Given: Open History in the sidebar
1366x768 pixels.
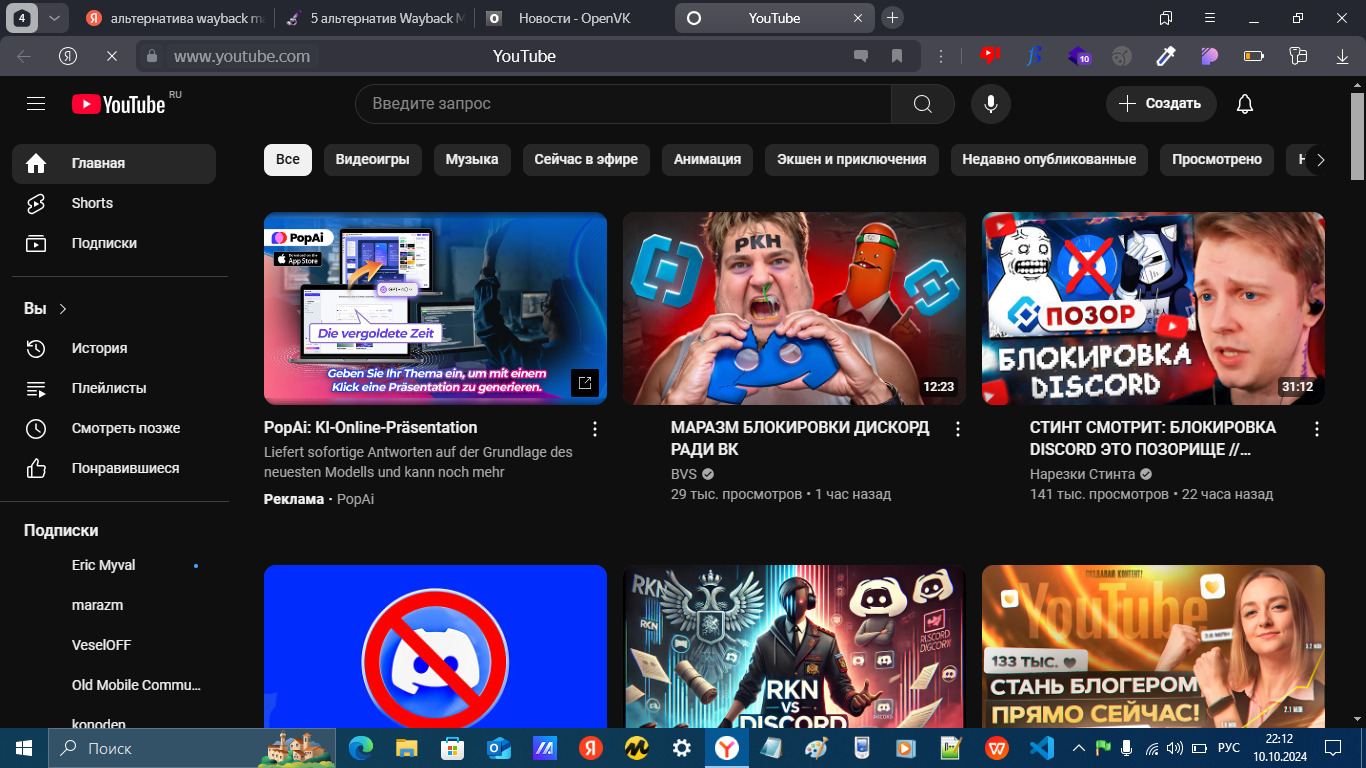Looking at the screenshot, I should pyautogui.click(x=99, y=348).
